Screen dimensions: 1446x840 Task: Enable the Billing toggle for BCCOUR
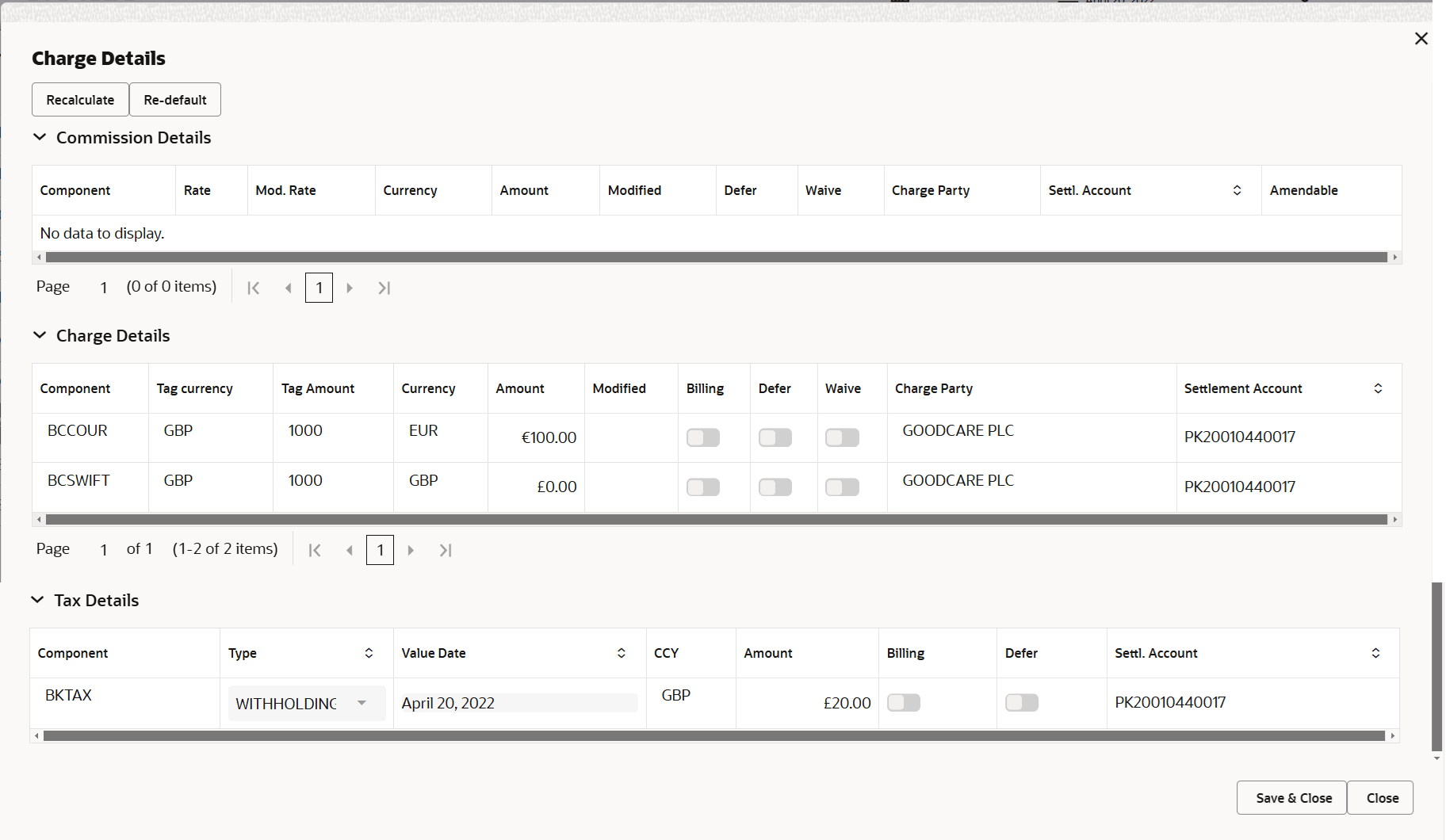tap(702, 437)
